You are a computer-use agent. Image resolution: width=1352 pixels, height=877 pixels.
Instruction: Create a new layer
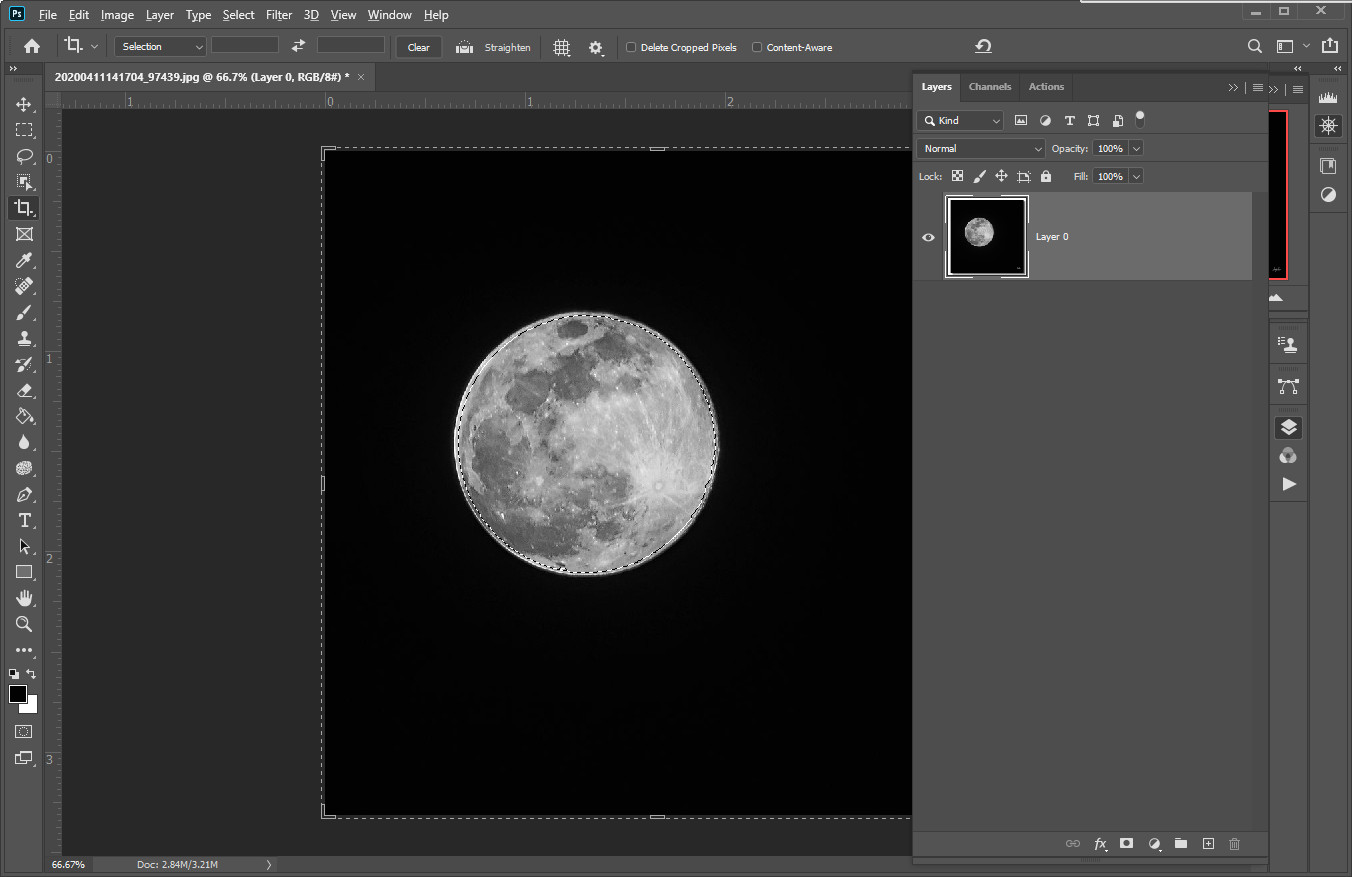(1208, 844)
